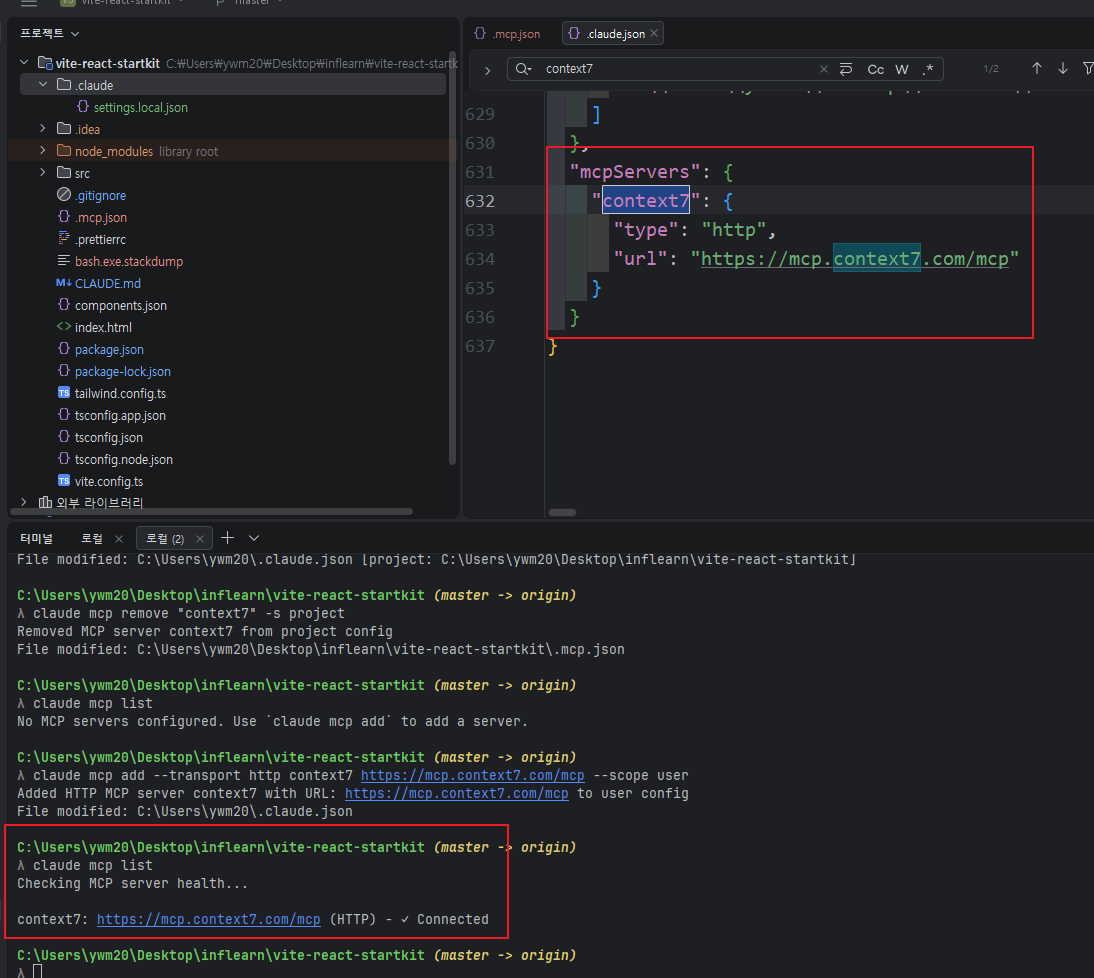Open CLAUDE.md in the project tree
Image resolution: width=1094 pixels, height=978 pixels.
tap(107, 283)
